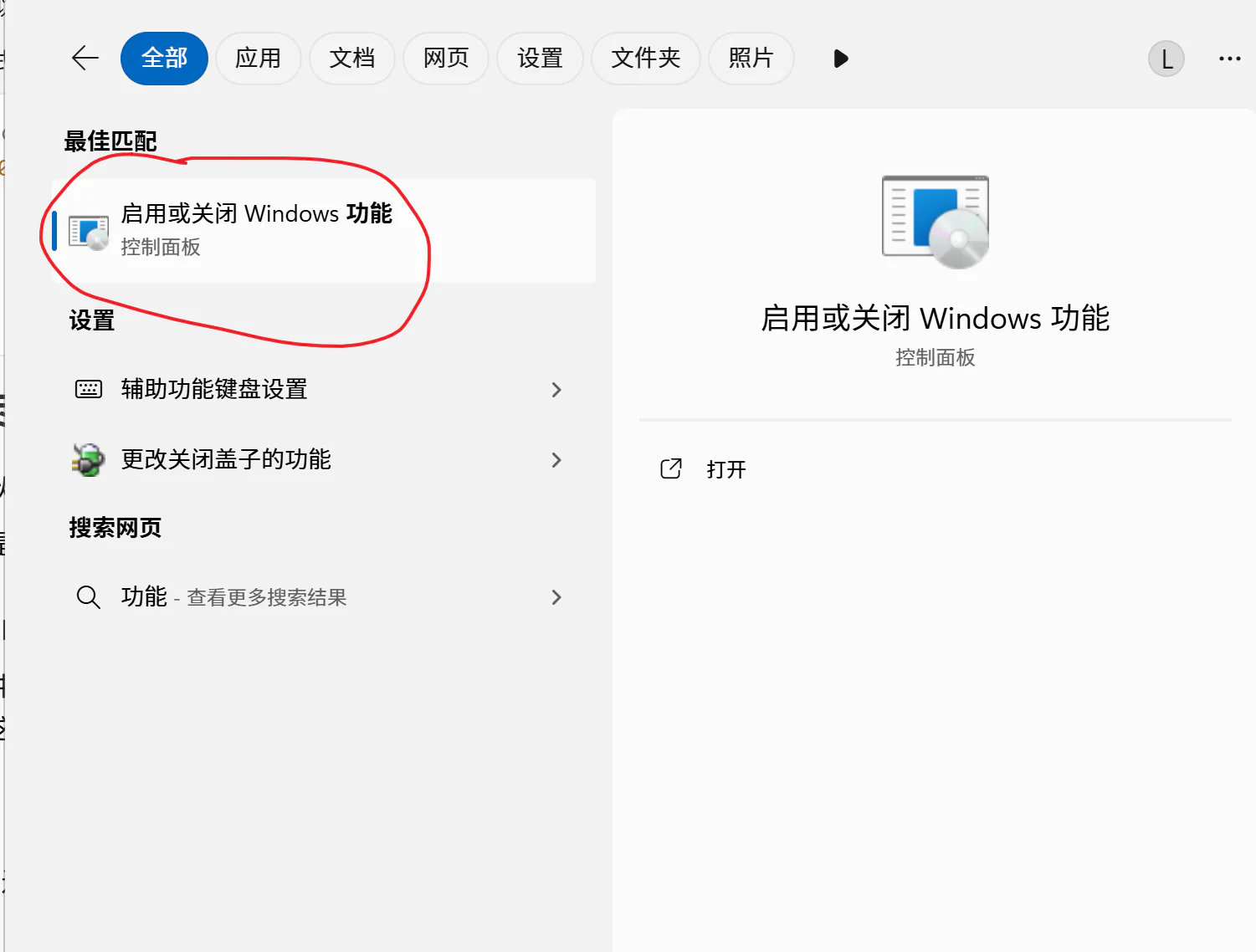Image resolution: width=1256 pixels, height=952 pixels.
Task: Open the 辅助功能键盘设置 result
Action: pos(324,389)
